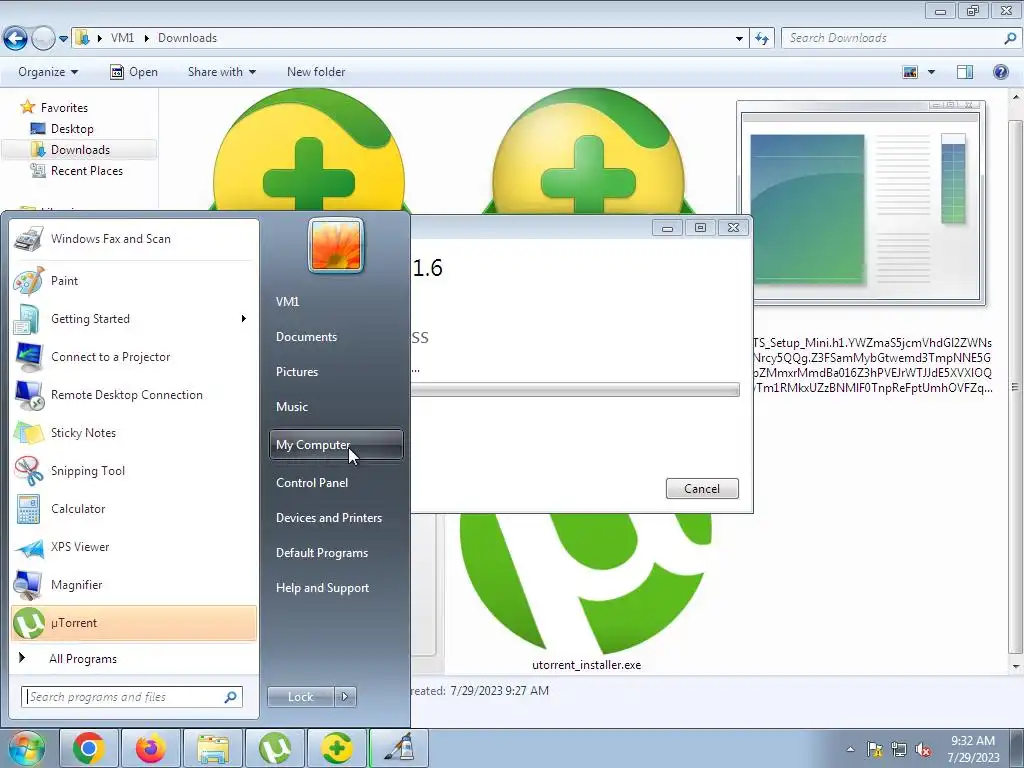1024x768 pixels.
Task: Select Desktop under Favorites
Action: [72, 129]
